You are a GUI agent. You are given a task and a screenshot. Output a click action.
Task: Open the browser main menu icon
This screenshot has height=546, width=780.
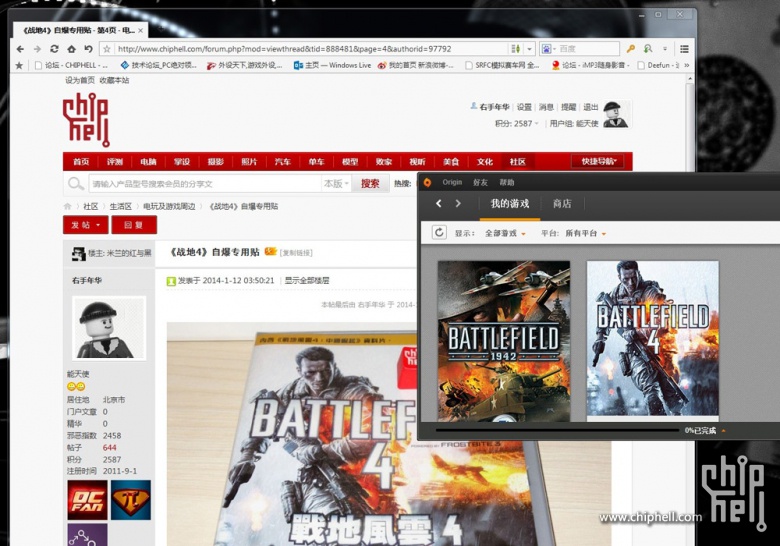point(684,49)
